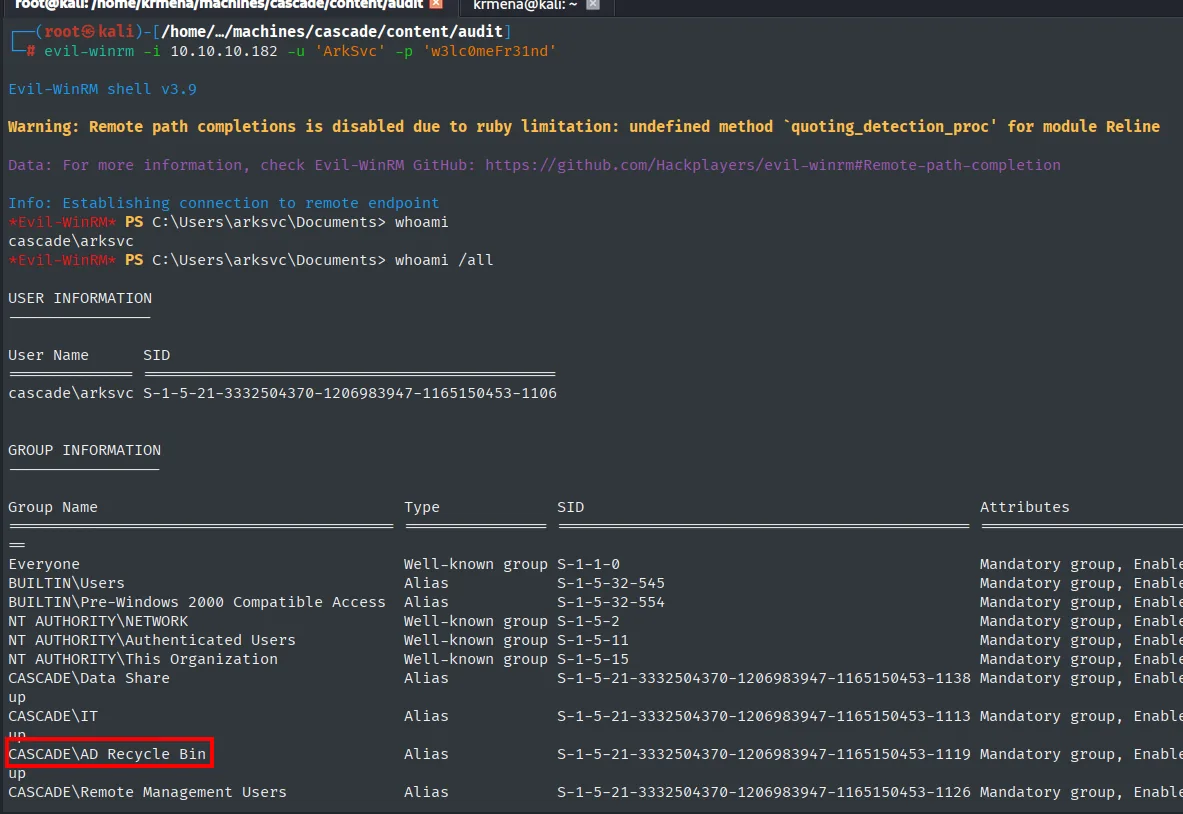Screen dimensions: 1183x814
Task: Click the cascade\arksvc output under first whoami
Action: (x=71, y=241)
